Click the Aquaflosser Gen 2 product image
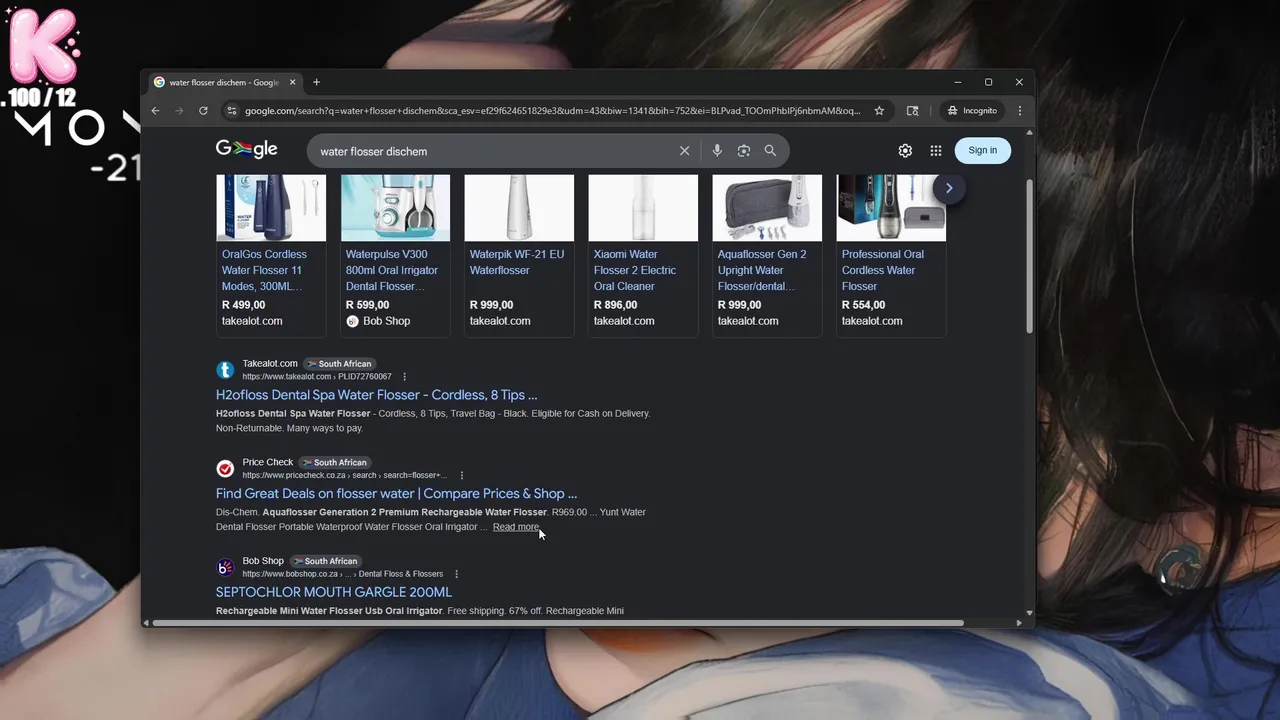This screenshot has height=720, width=1280. click(767, 208)
